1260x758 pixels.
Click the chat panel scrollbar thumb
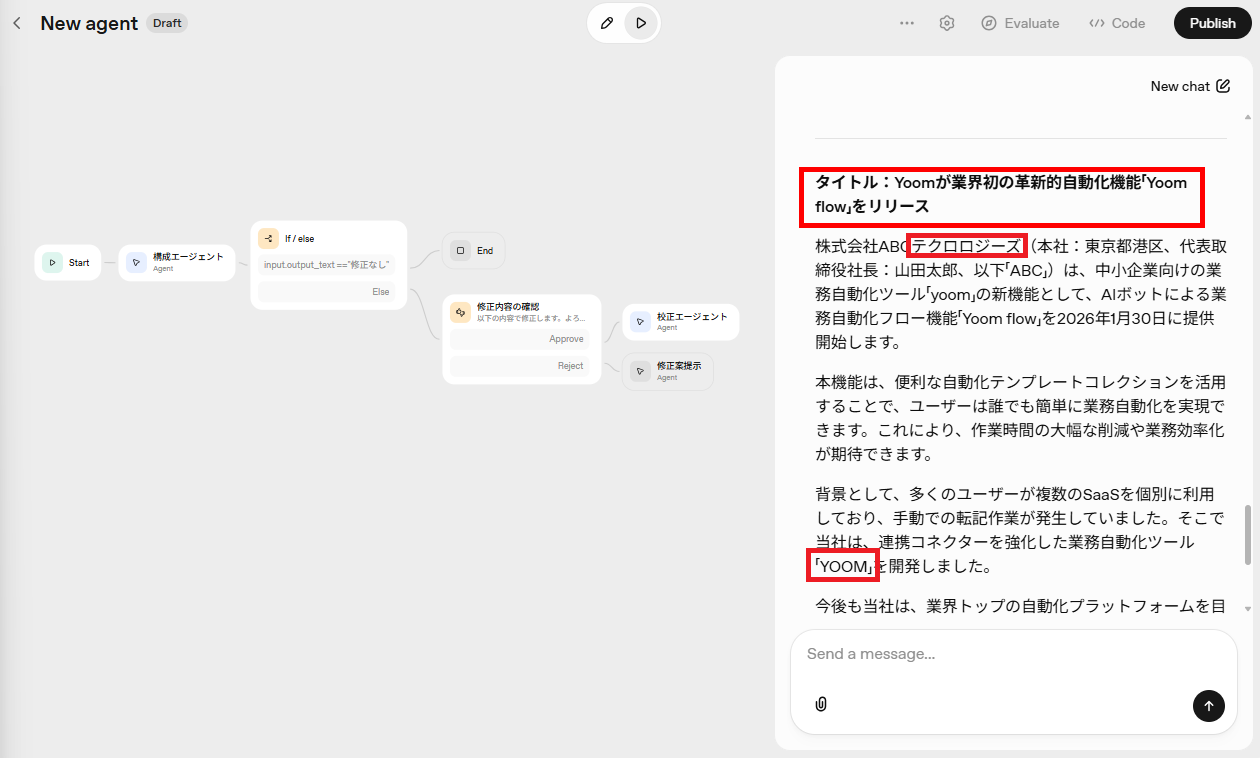click(1247, 535)
